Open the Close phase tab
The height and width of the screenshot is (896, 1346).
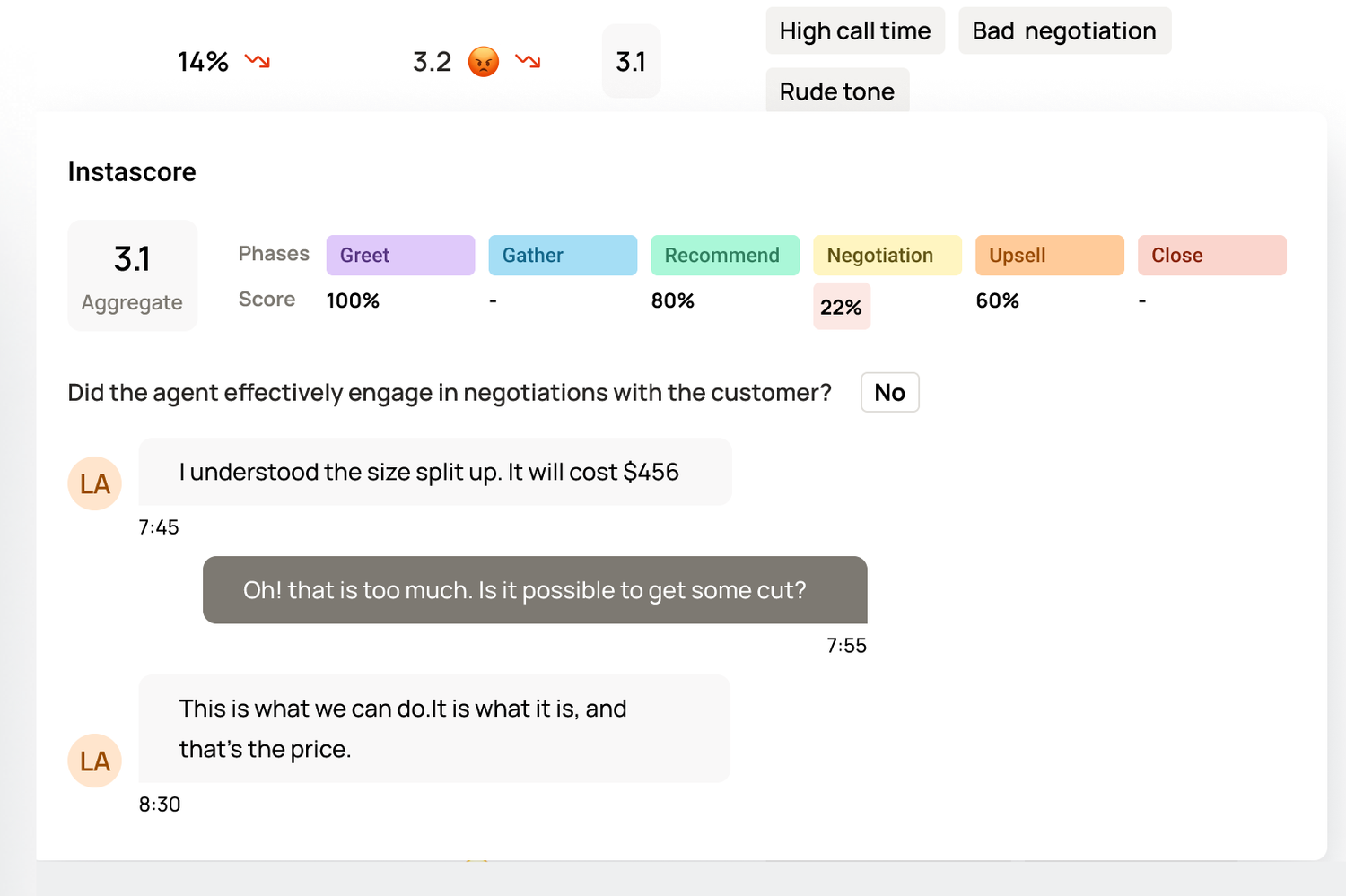click(1211, 256)
